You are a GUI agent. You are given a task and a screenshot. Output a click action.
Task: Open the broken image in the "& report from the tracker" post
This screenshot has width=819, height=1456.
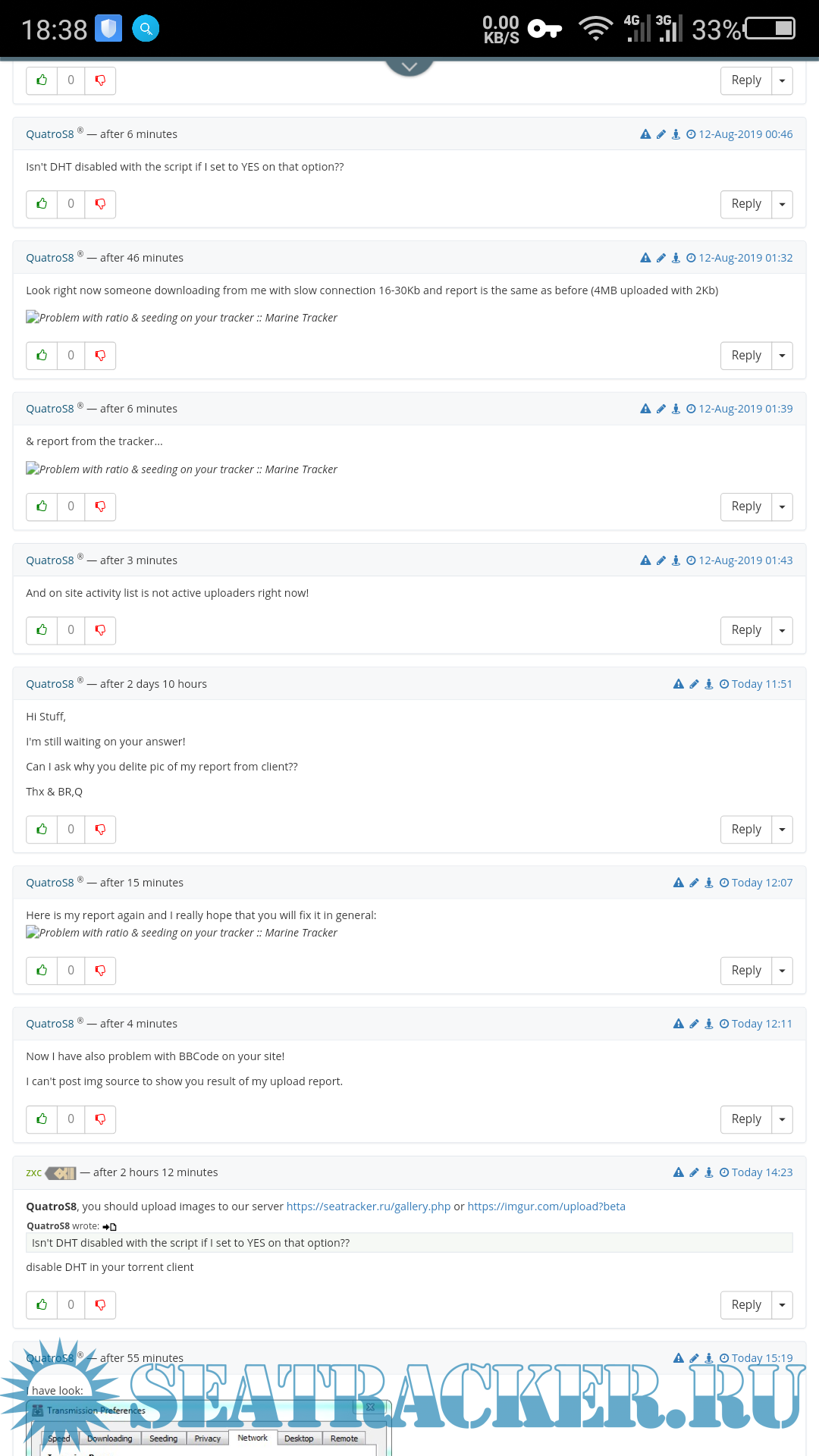(182, 469)
